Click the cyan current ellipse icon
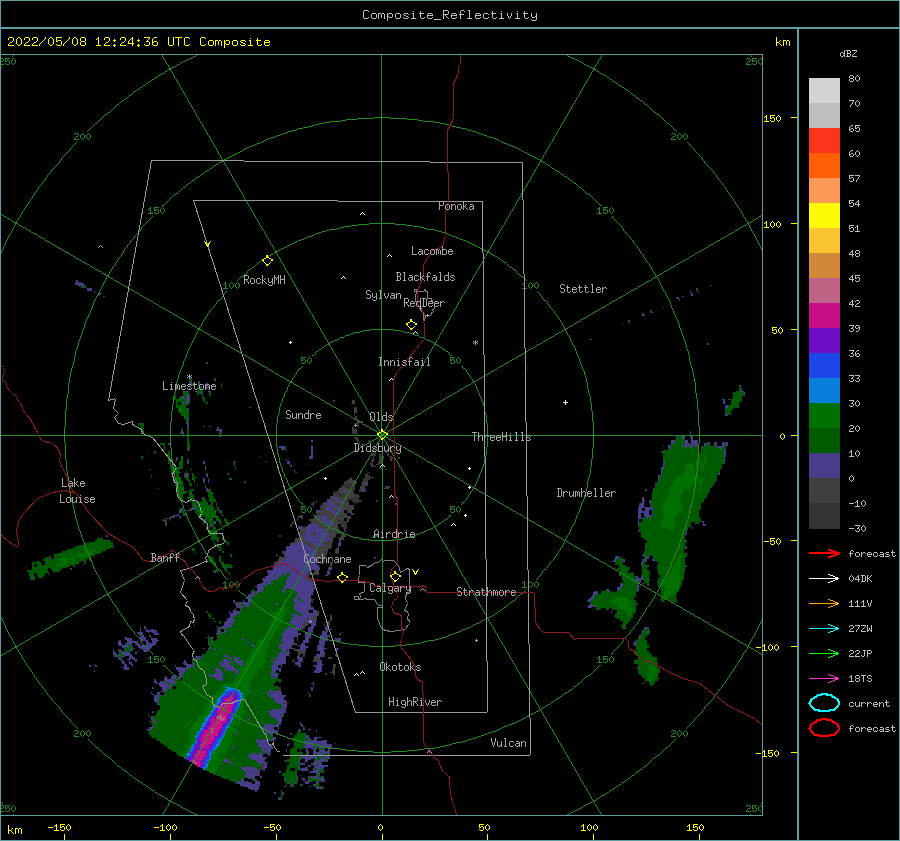900x841 pixels. pyautogui.click(x=824, y=703)
